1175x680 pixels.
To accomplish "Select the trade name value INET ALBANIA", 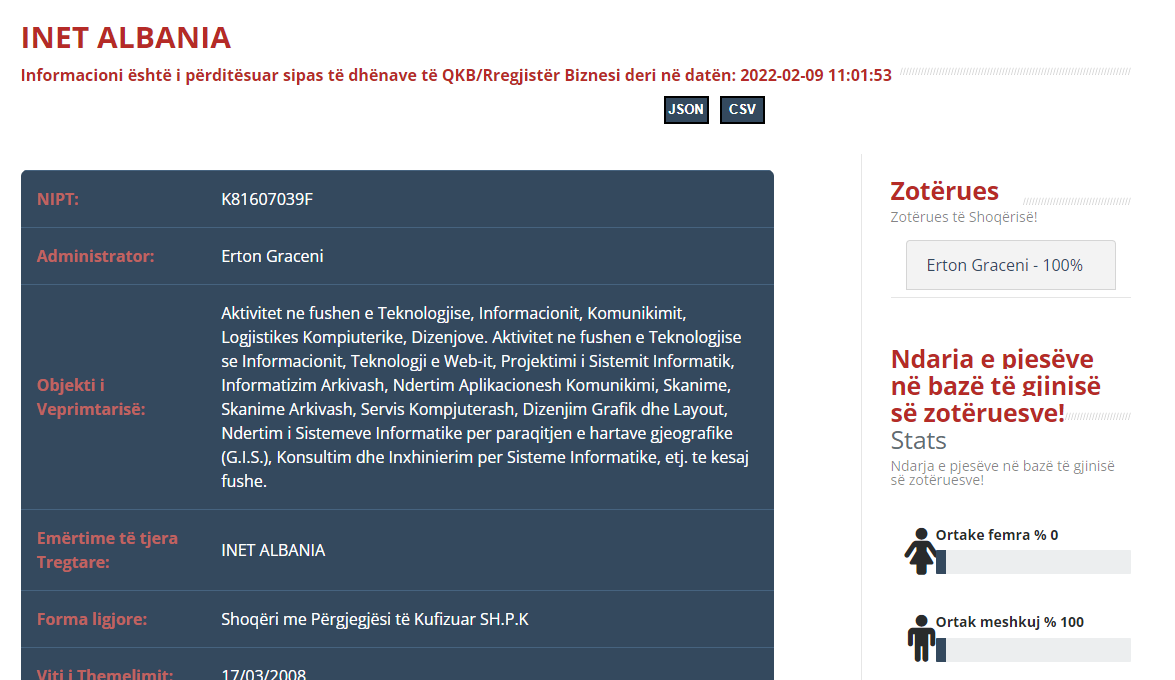I will click(273, 550).
